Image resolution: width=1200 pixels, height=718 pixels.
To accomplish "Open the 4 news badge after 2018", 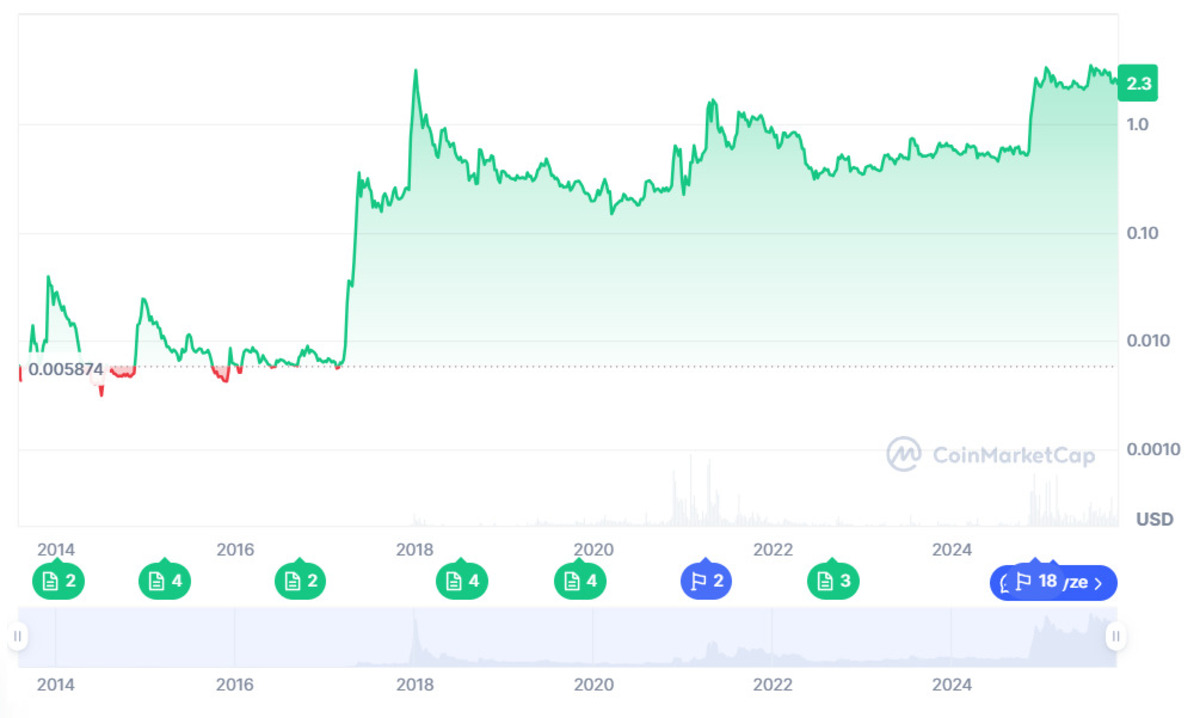I will pos(462,581).
